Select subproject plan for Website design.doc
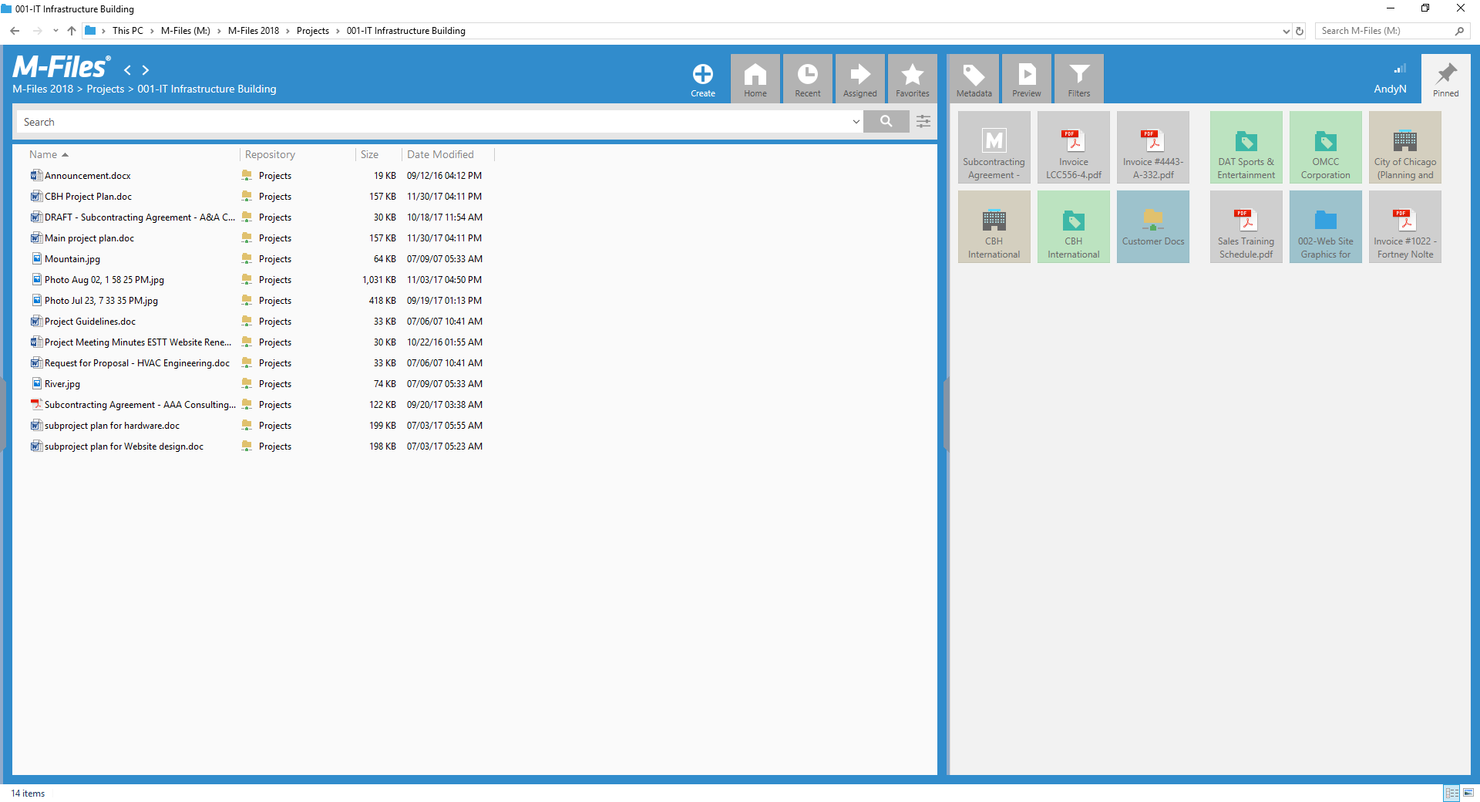 click(x=124, y=447)
